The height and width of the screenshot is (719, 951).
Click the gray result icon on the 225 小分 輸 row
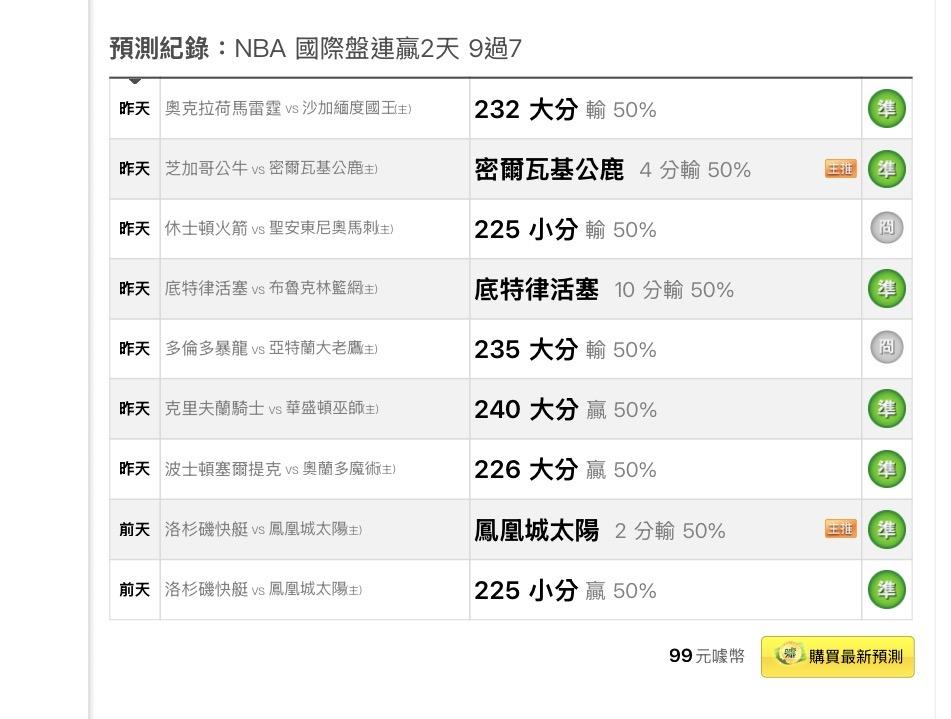coord(886,228)
